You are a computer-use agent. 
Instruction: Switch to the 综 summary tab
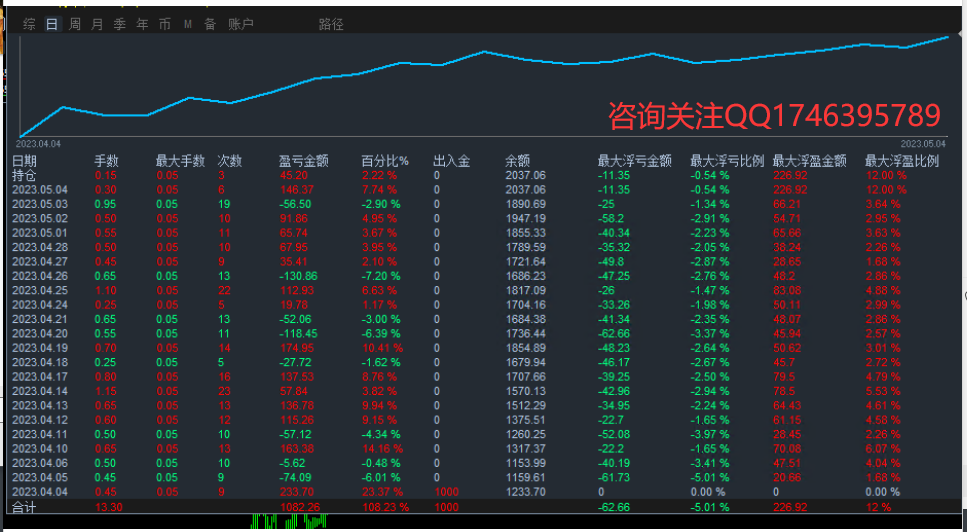tap(30, 24)
